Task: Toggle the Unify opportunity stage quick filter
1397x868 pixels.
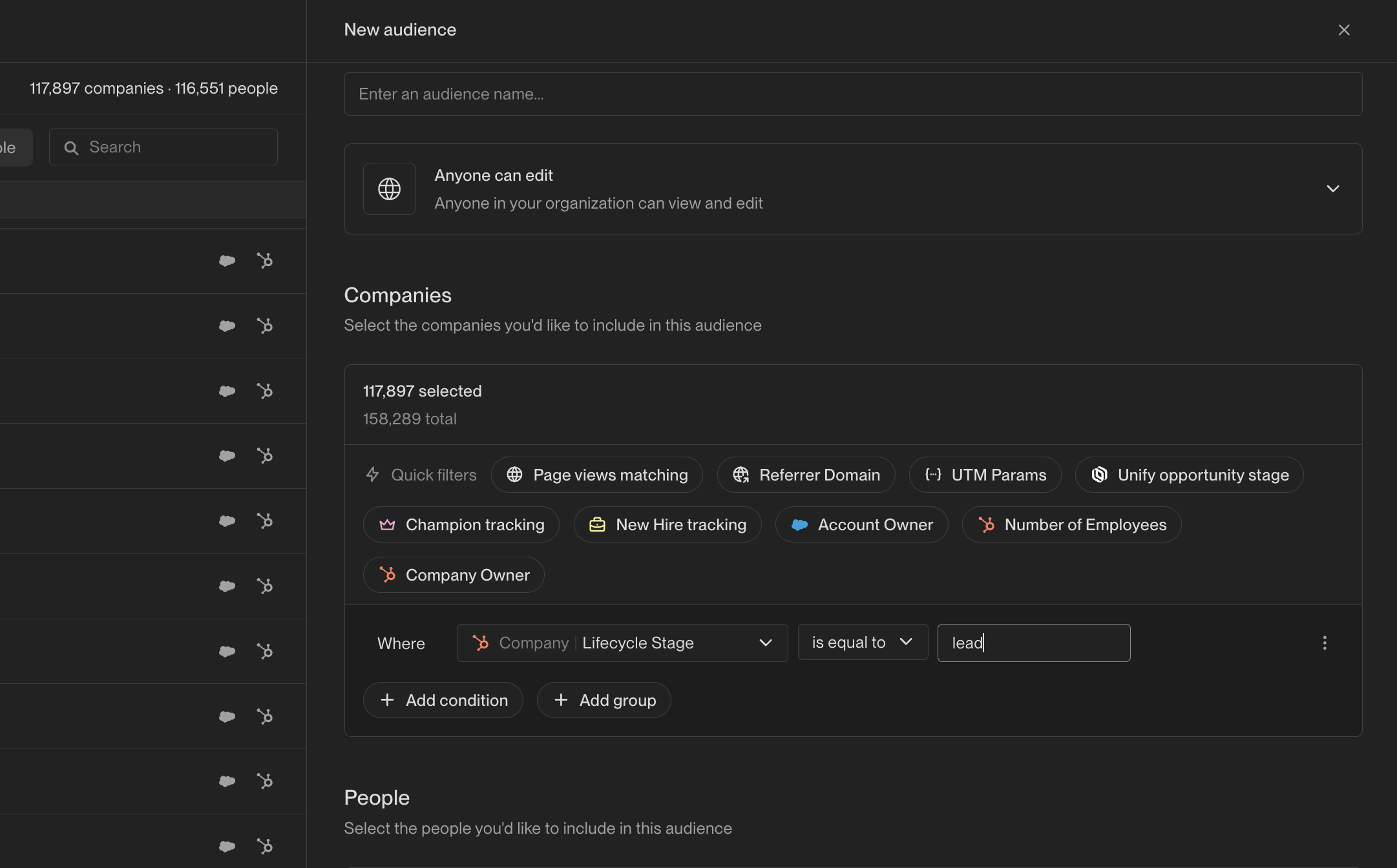Action: pyautogui.click(x=1188, y=475)
